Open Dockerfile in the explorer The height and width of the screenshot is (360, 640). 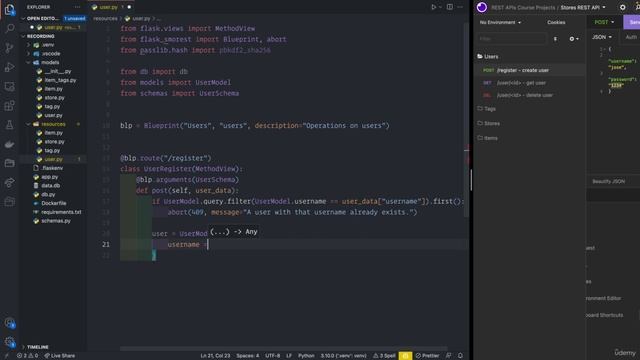54,203
